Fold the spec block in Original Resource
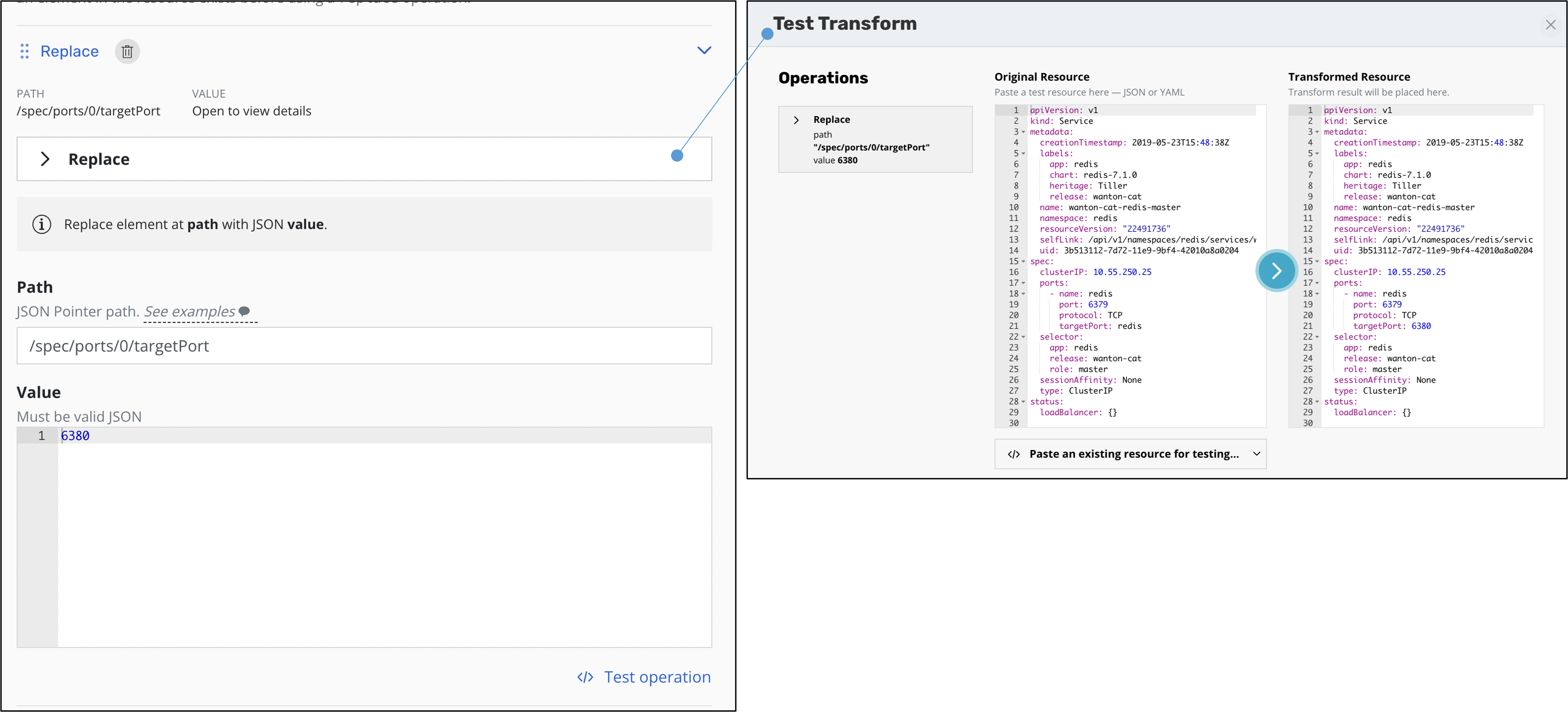Image resolution: width=1568 pixels, height=712 pixels. [1023, 262]
